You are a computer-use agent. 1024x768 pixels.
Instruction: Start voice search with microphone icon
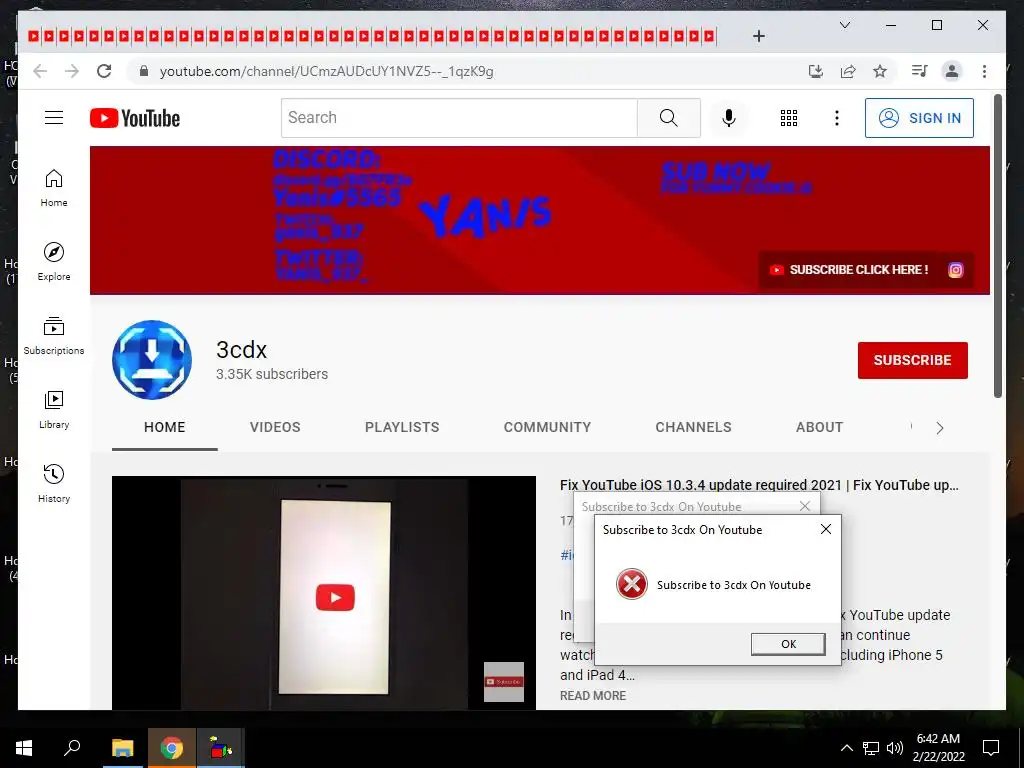coord(729,118)
